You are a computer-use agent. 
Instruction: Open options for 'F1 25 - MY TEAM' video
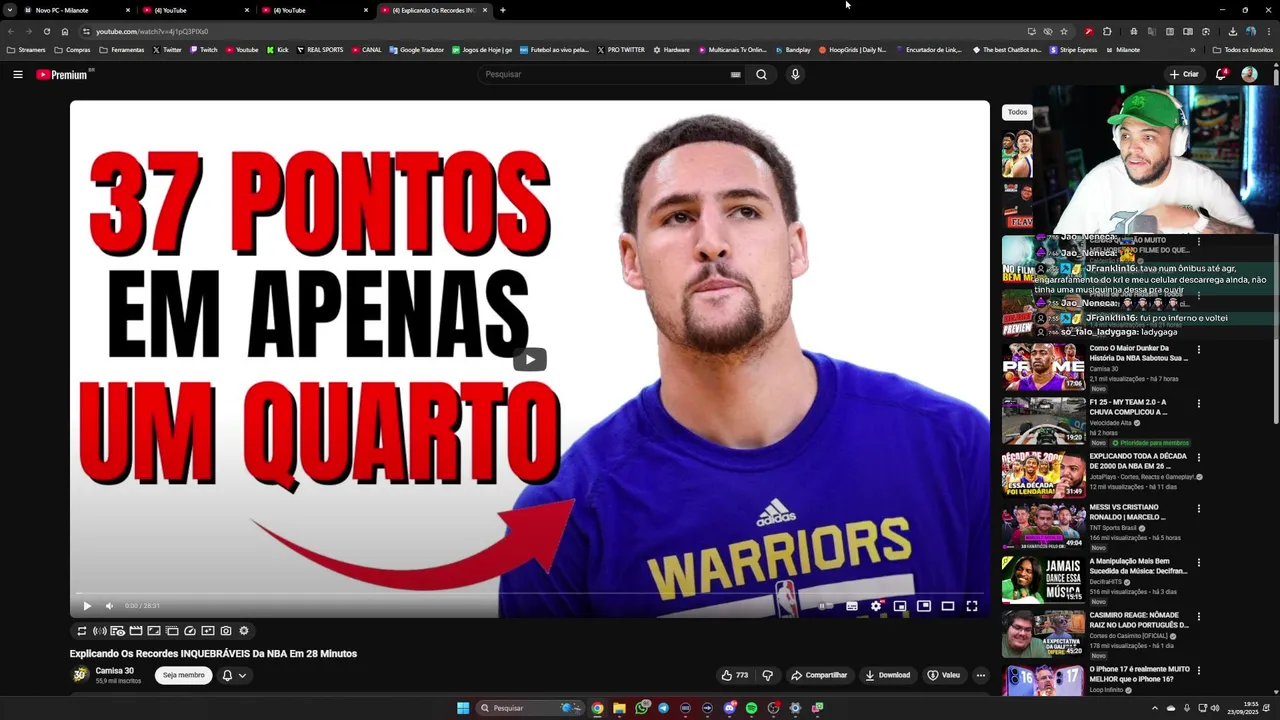(x=1199, y=403)
